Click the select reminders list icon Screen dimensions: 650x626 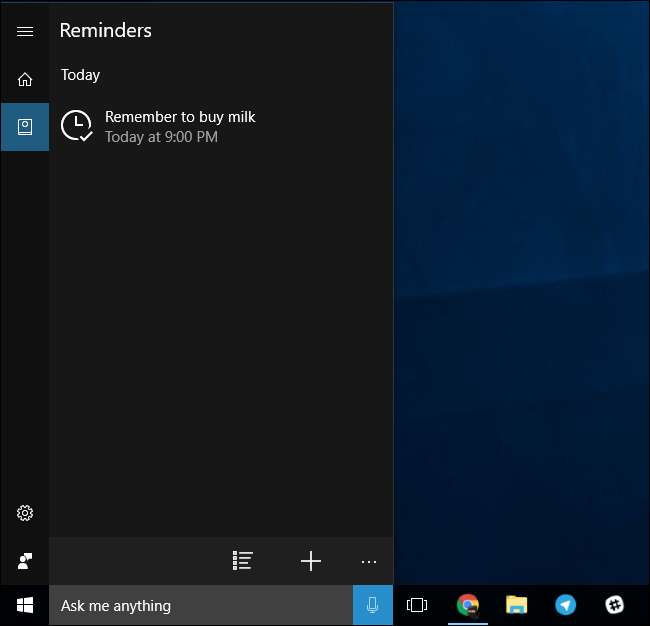(x=242, y=561)
